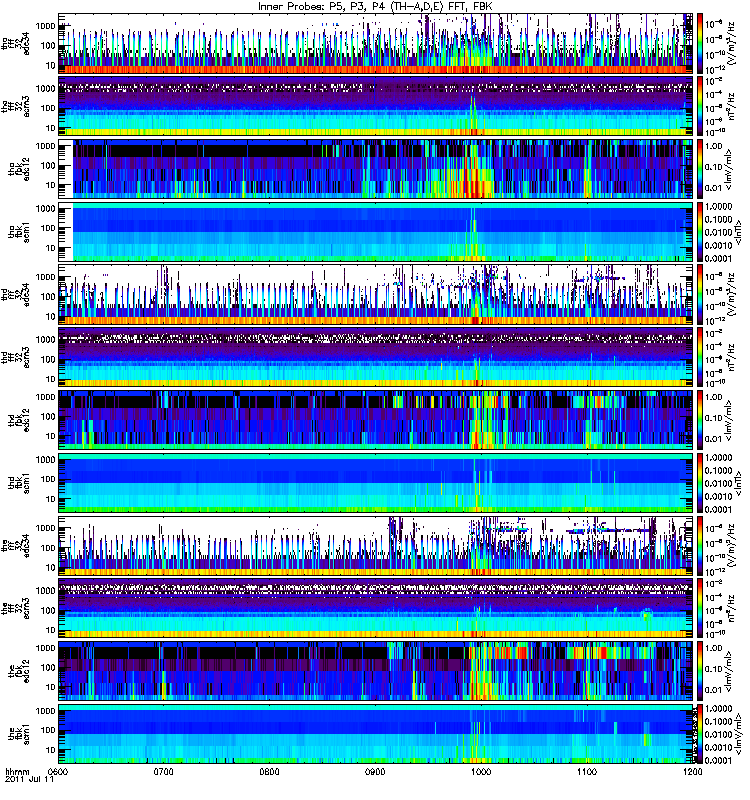Click the <|mV/m|> unit label beside thd edc12

click(x=729, y=420)
